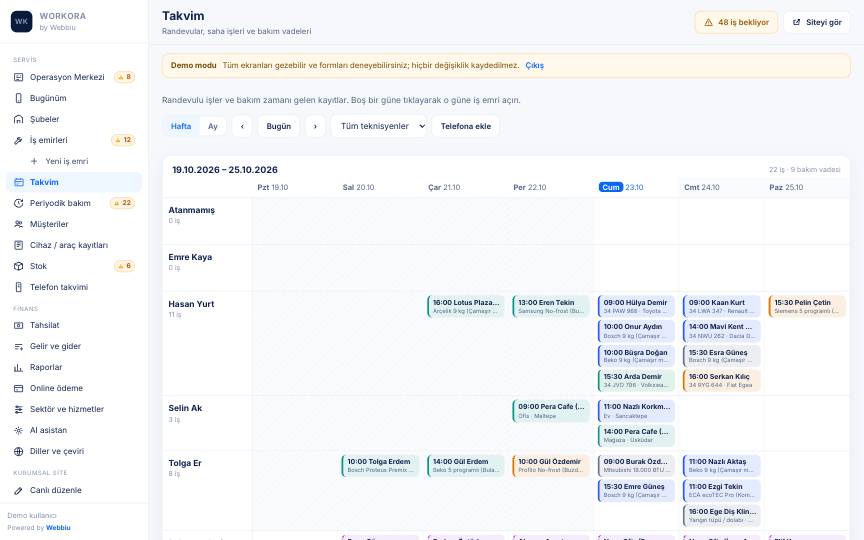
Task: Open Telefon takvimi menu item
Action: coord(74,287)
